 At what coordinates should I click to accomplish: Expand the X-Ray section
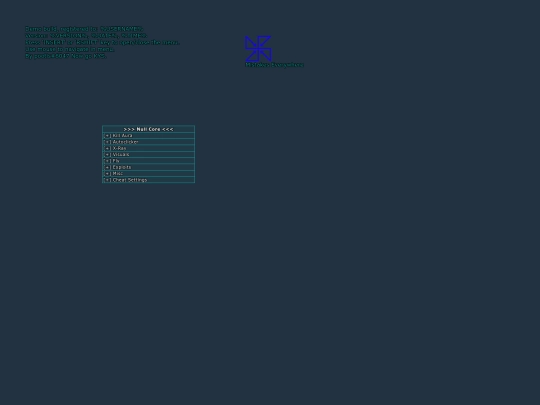click(148, 148)
